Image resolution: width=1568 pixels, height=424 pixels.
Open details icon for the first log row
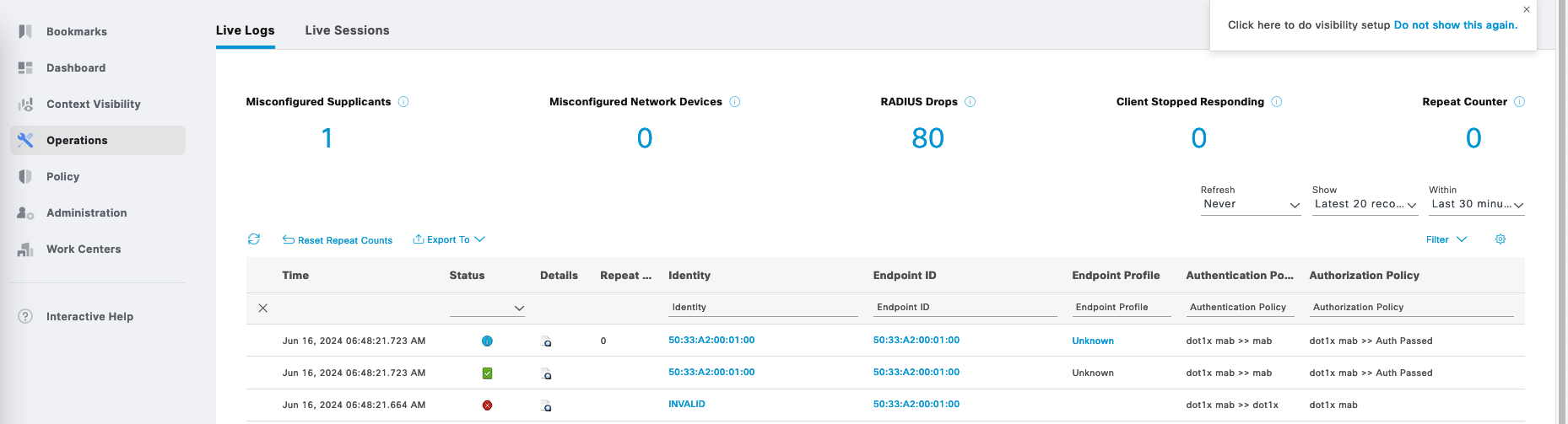[x=546, y=341]
